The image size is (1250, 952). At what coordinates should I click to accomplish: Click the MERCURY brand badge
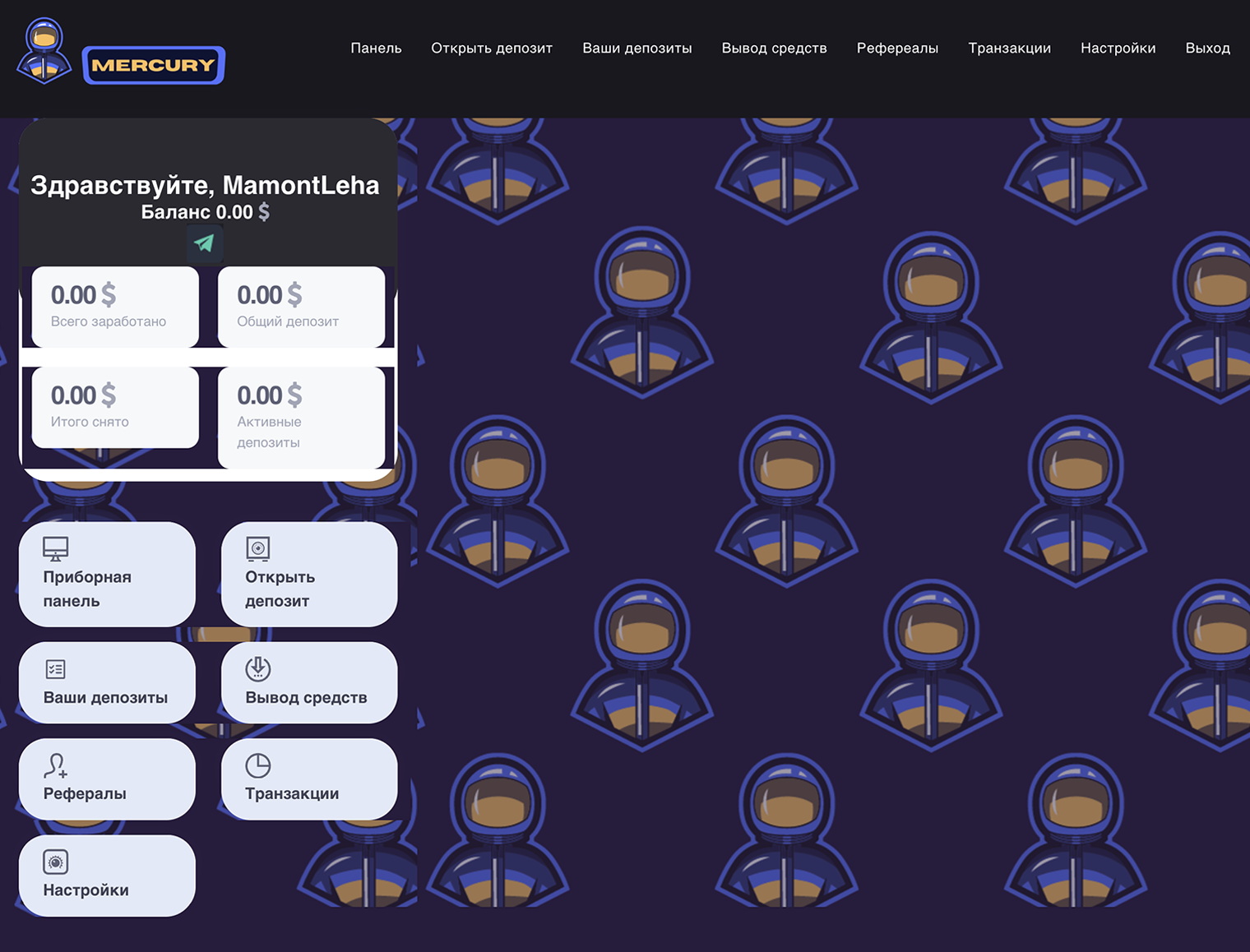(154, 65)
